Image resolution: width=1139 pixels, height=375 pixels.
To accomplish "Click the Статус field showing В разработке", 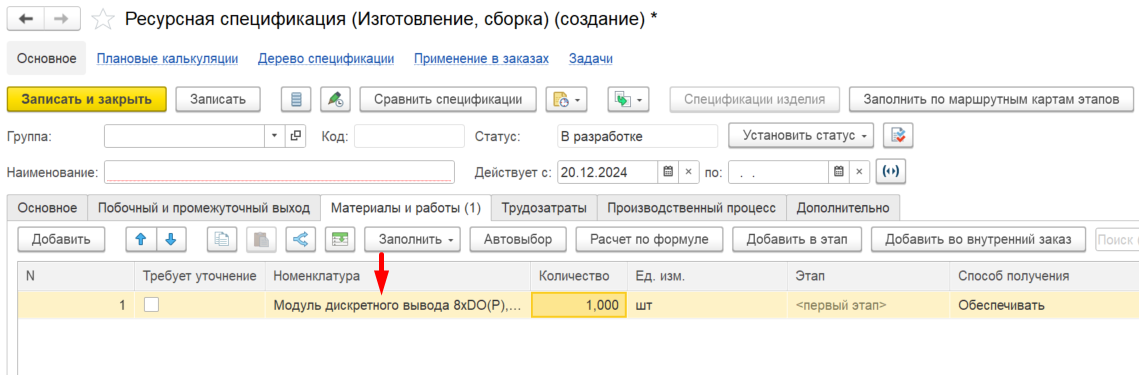I will click(638, 136).
